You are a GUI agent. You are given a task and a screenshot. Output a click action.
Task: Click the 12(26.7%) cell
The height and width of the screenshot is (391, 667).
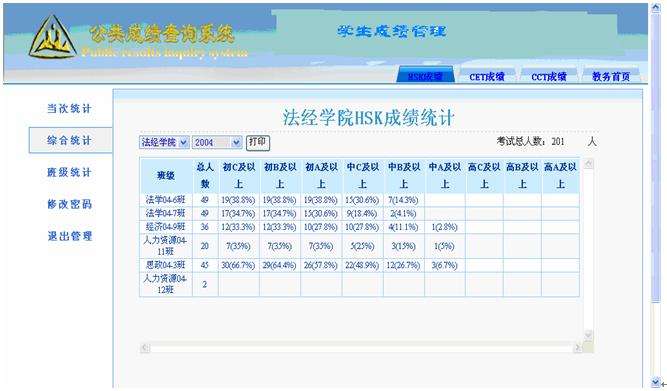click(403, 265)
